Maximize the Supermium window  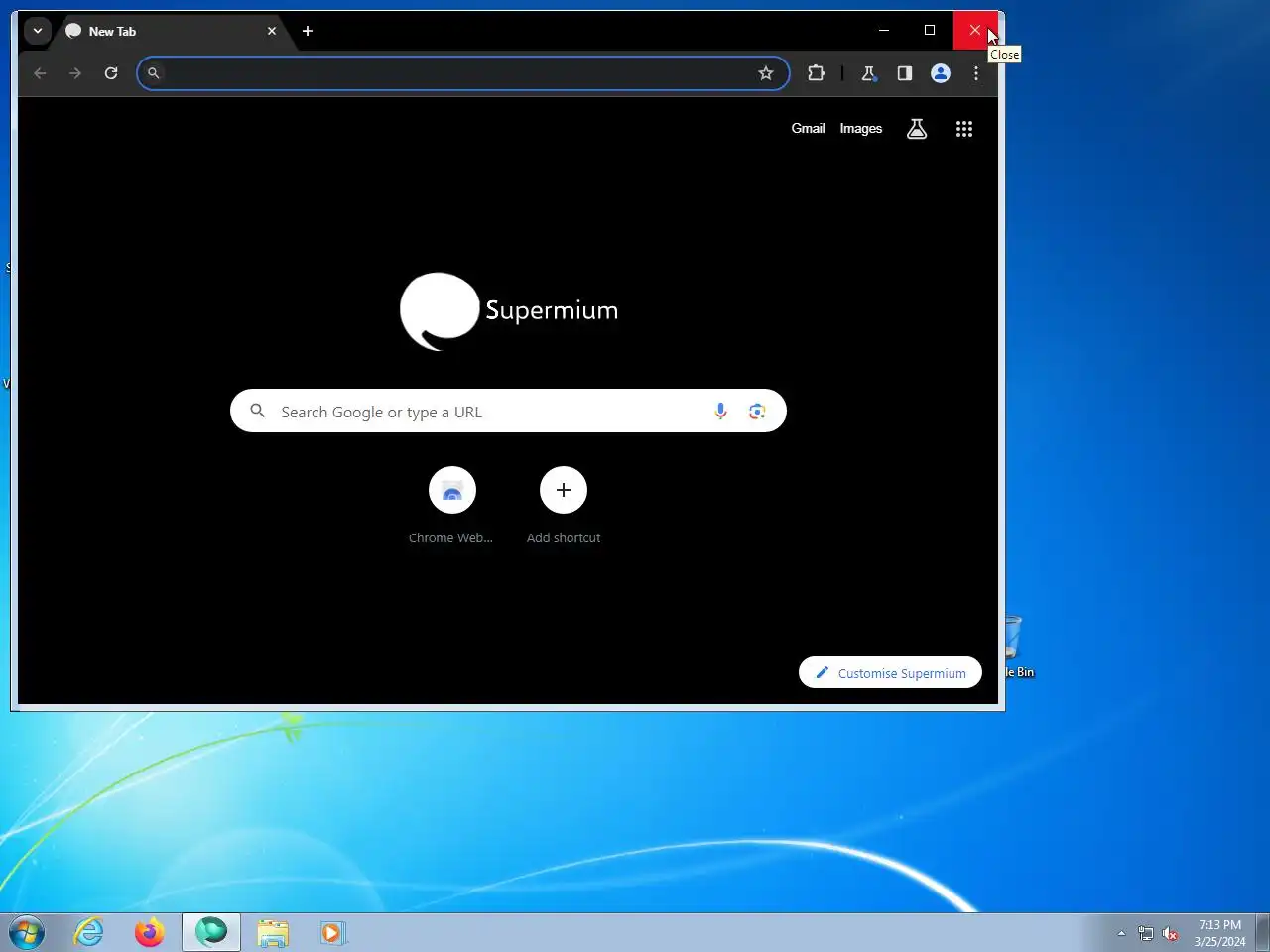[930, 30]
